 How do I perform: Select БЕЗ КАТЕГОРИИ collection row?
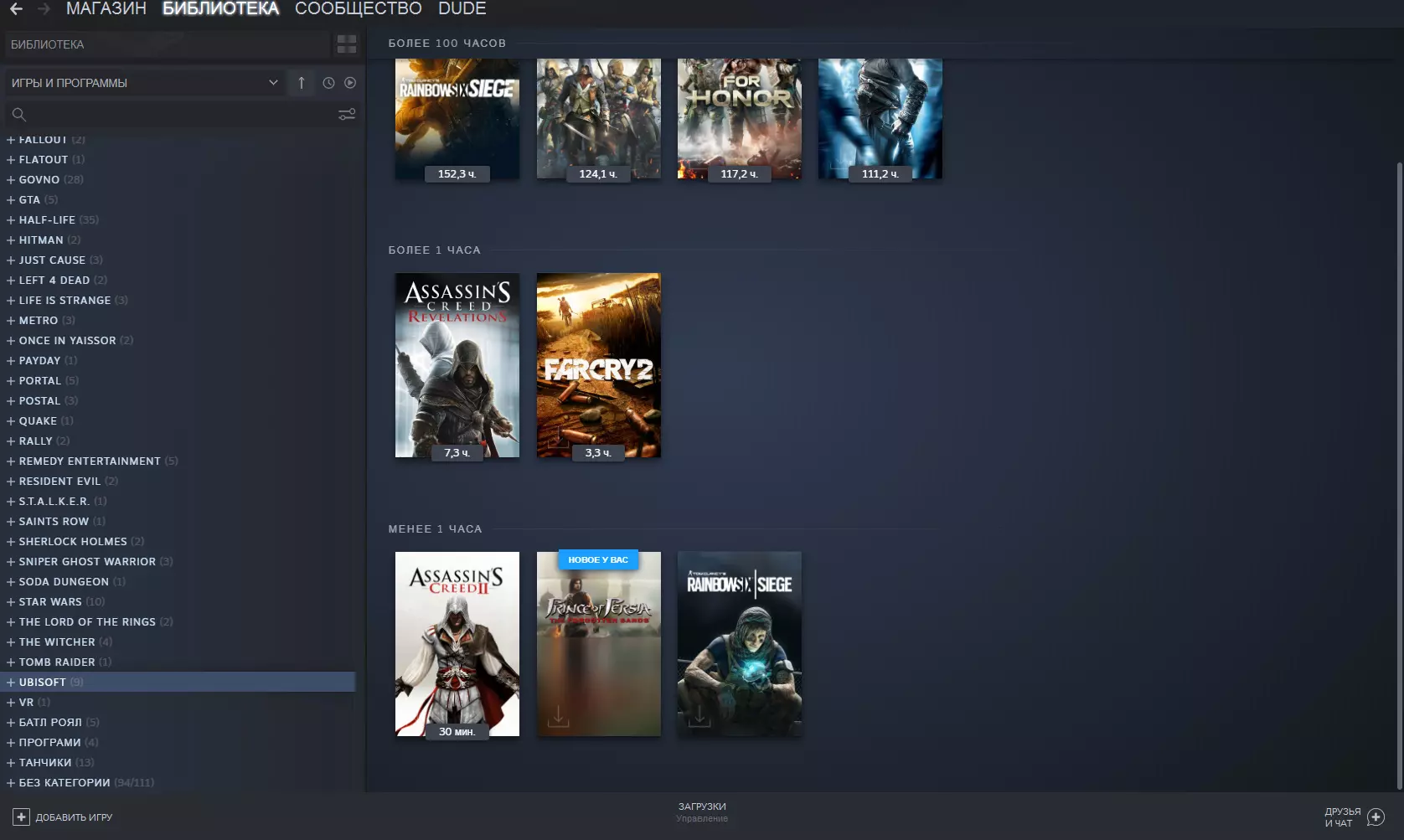[178, 782]
